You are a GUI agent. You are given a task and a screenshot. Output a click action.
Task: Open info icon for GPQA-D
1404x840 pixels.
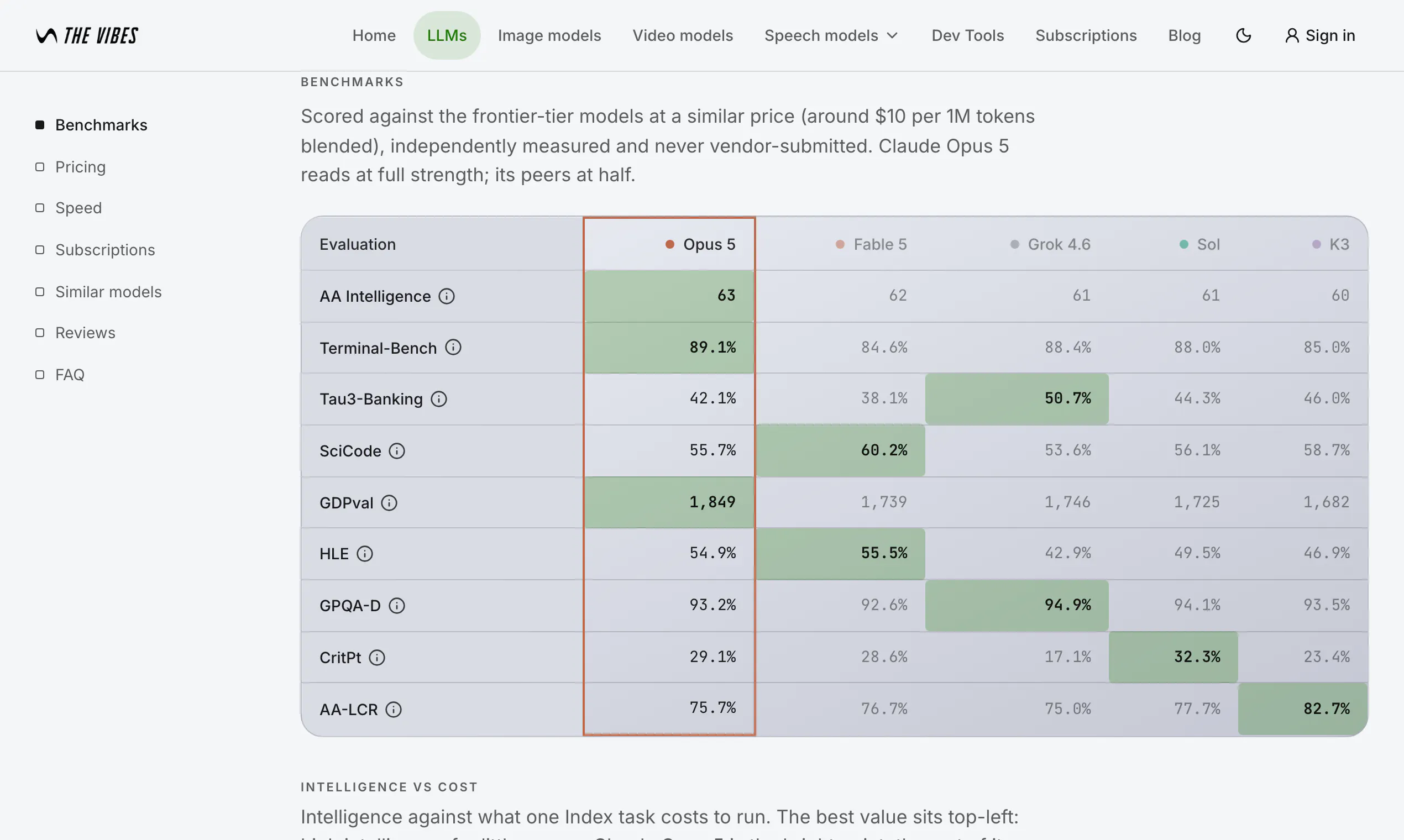coord(397,606)
